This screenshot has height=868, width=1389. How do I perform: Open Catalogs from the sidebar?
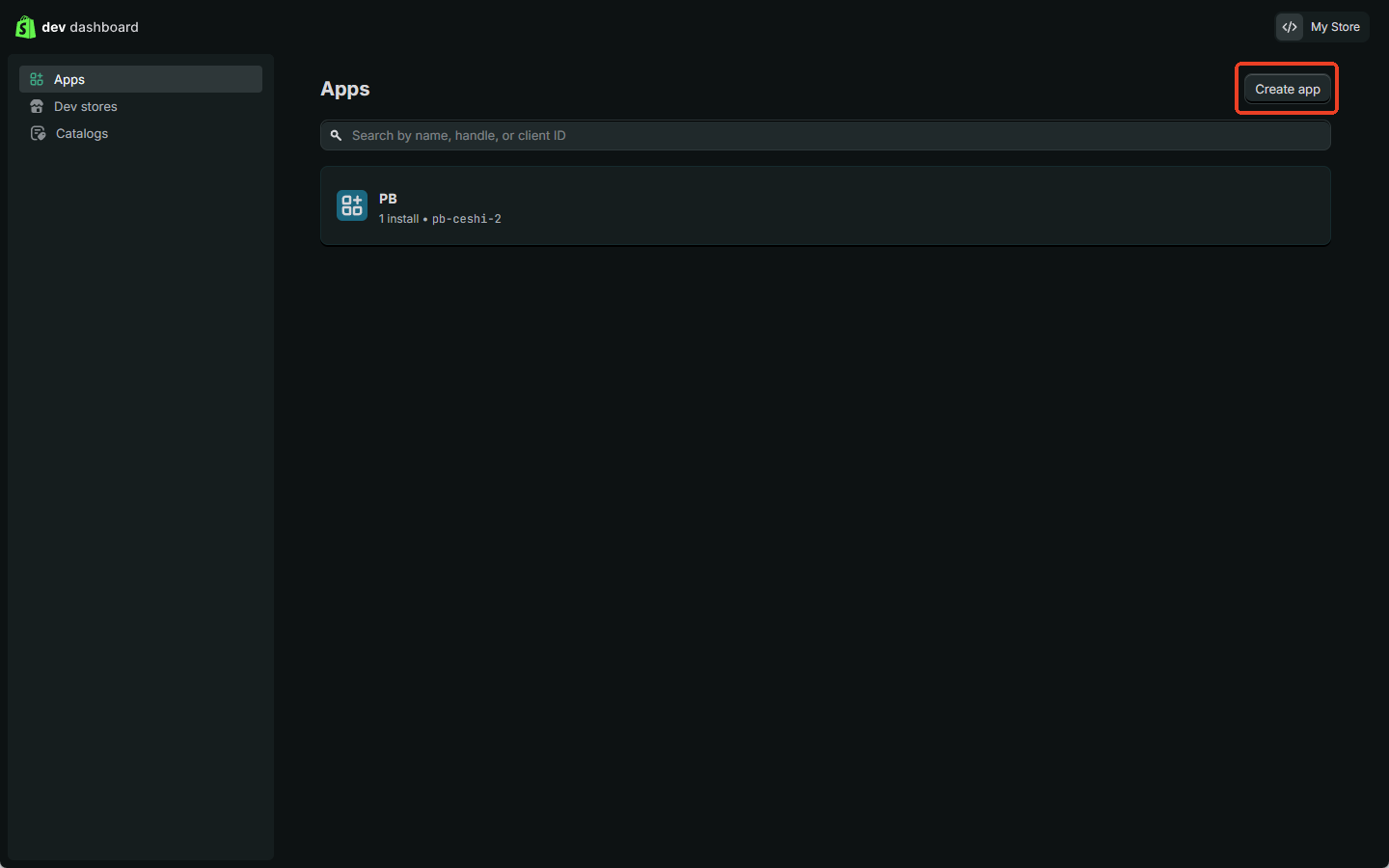82,133
